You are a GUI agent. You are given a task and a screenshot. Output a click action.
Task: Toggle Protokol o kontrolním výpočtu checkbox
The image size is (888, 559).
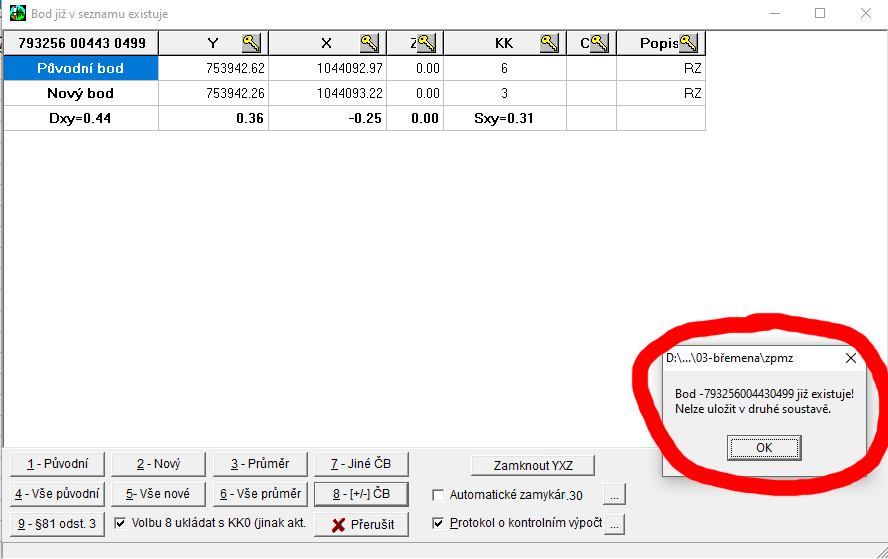point(438,523)
